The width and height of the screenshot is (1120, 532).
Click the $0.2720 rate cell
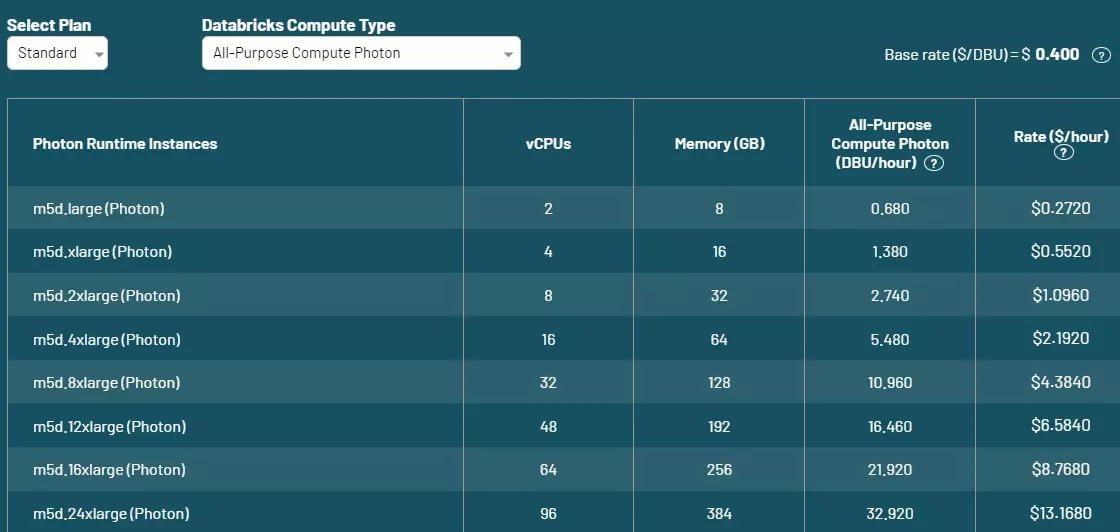(1061, 209)
